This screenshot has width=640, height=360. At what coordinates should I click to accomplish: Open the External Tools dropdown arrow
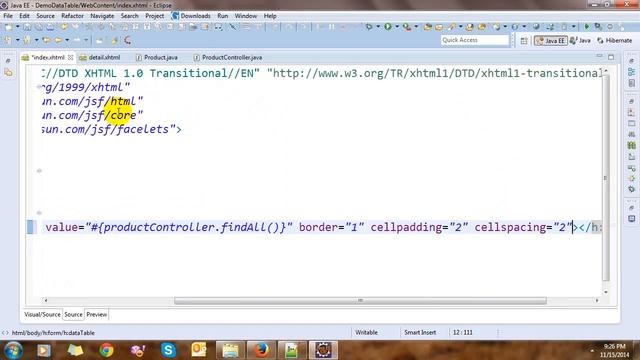[416, 27]
